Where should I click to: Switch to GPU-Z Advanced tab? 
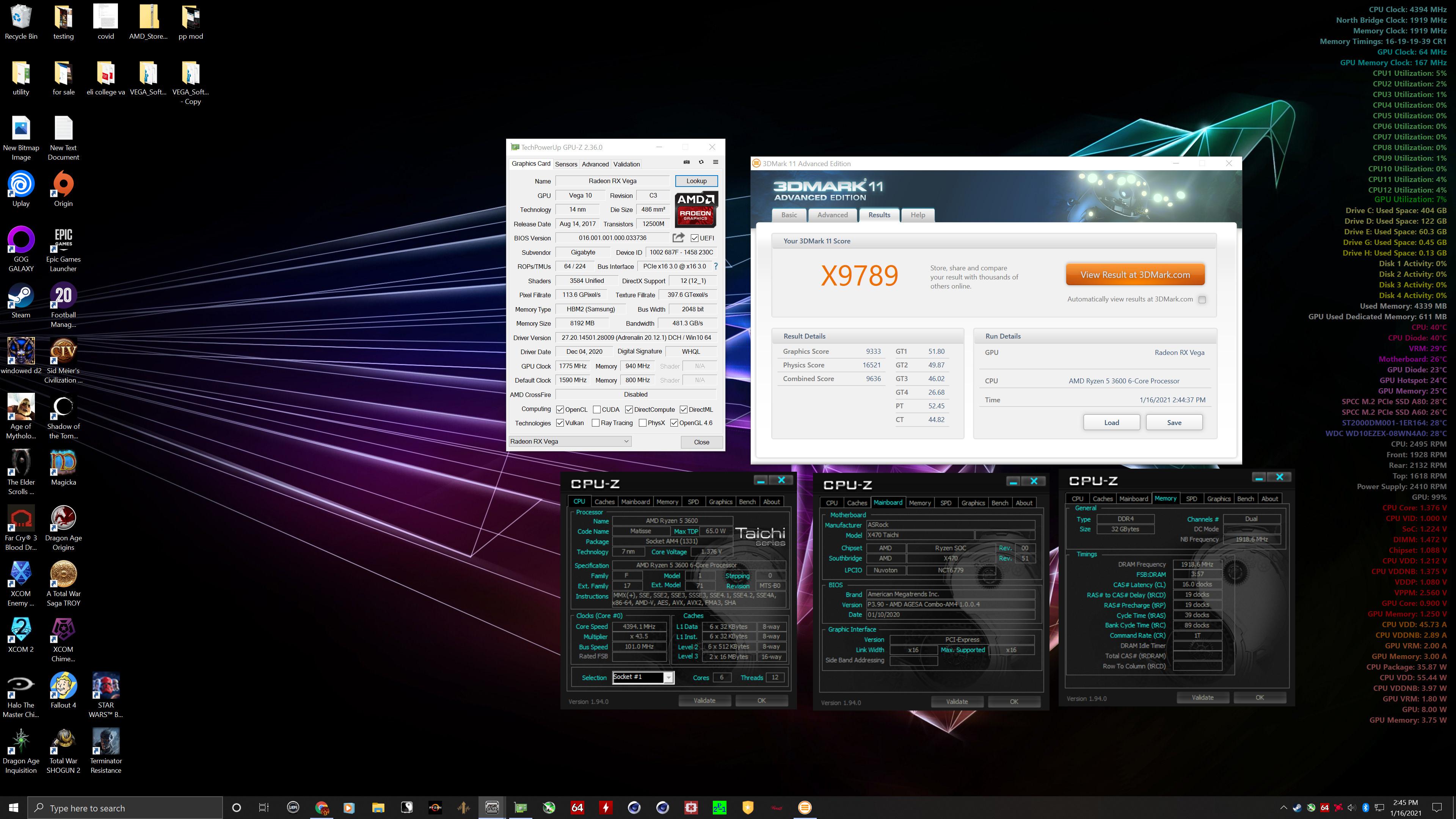595,164
